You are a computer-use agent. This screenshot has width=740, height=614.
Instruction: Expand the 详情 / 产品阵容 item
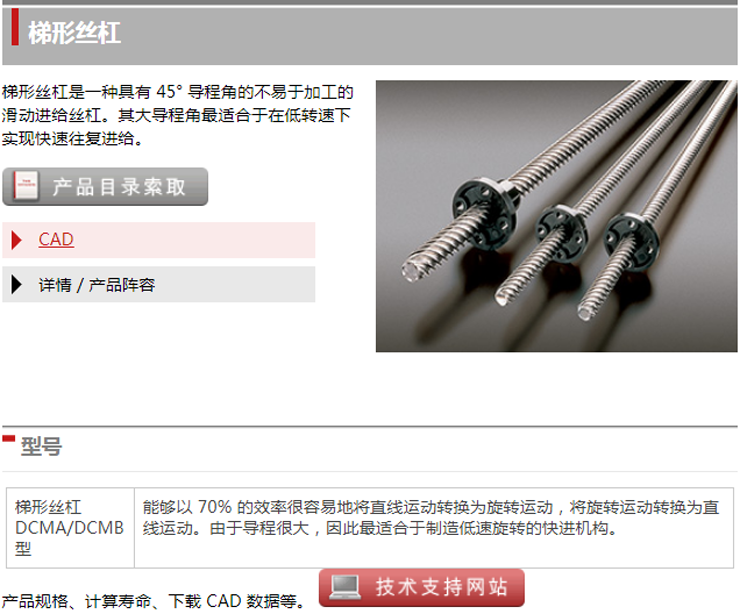coord(97,285)
